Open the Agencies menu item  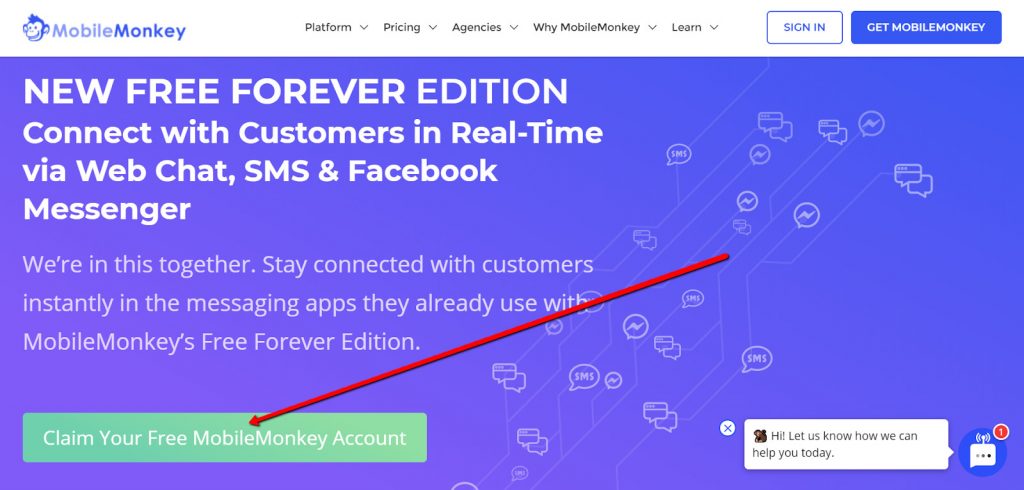tap(477, 27)
